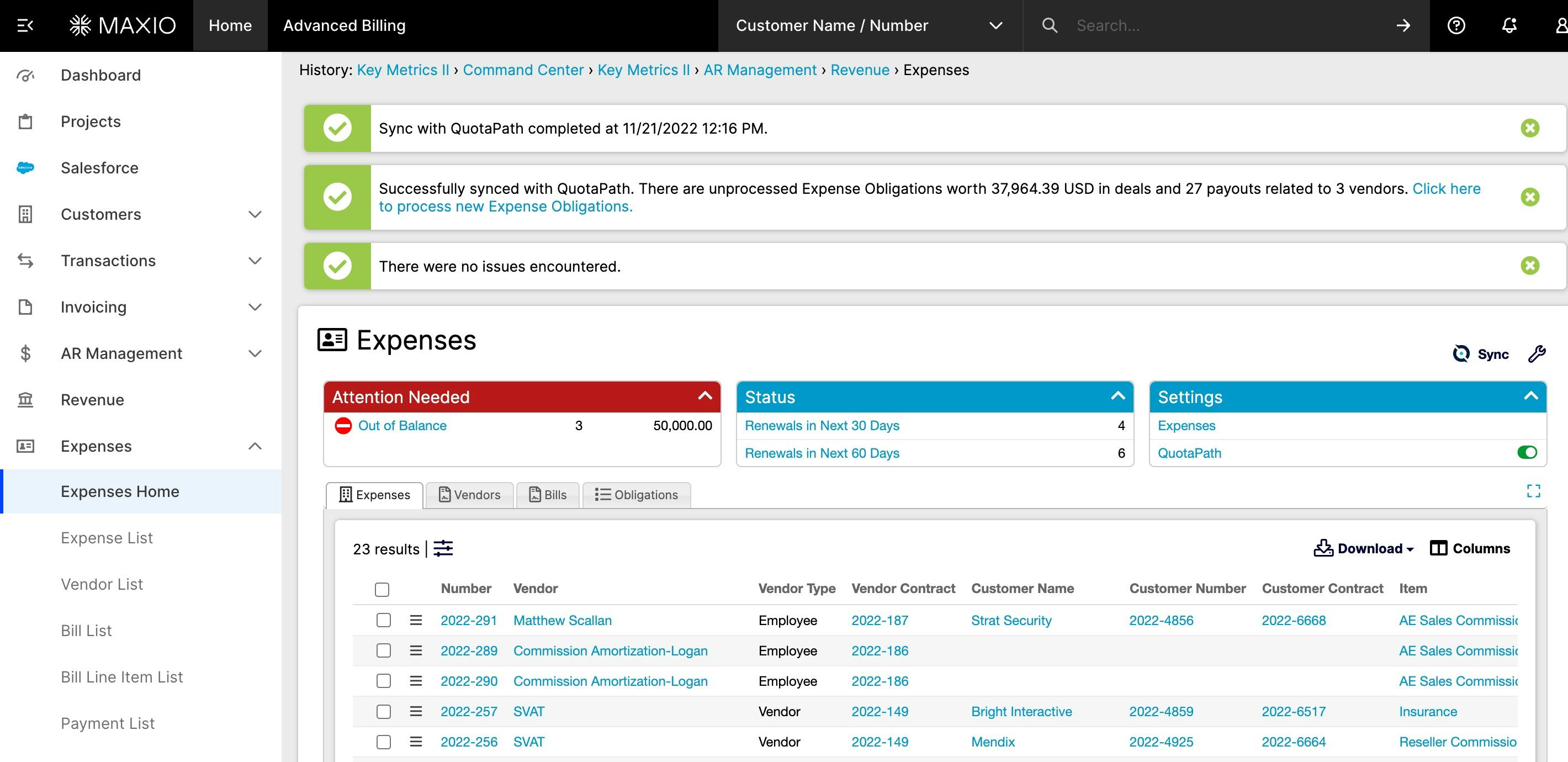Toggle the QuotaPath setting switch
The height and width of the screenshot is (762, 1568).
1527,452
